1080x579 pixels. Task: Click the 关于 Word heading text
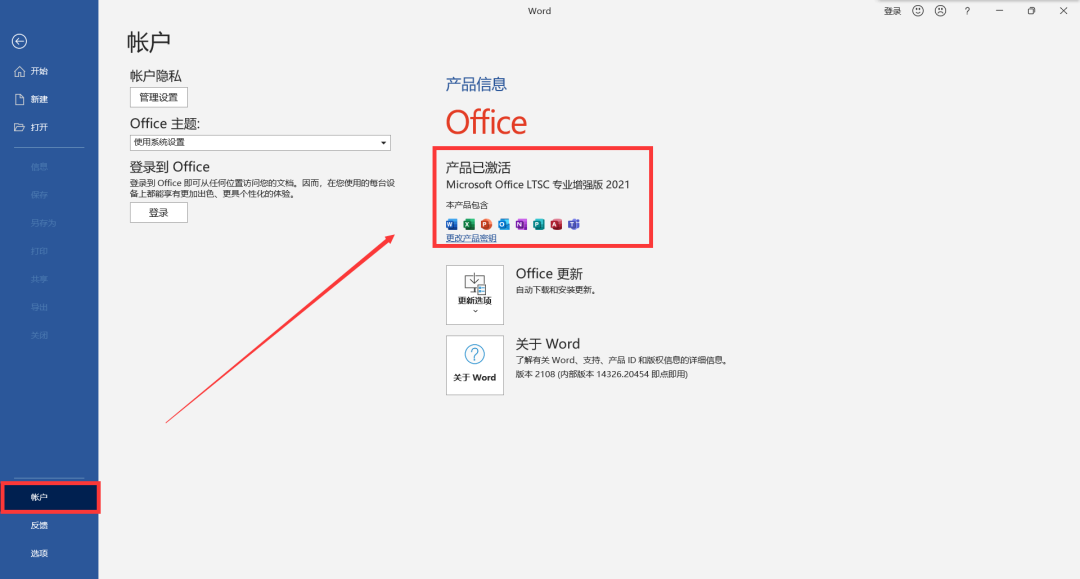point(548,344)
